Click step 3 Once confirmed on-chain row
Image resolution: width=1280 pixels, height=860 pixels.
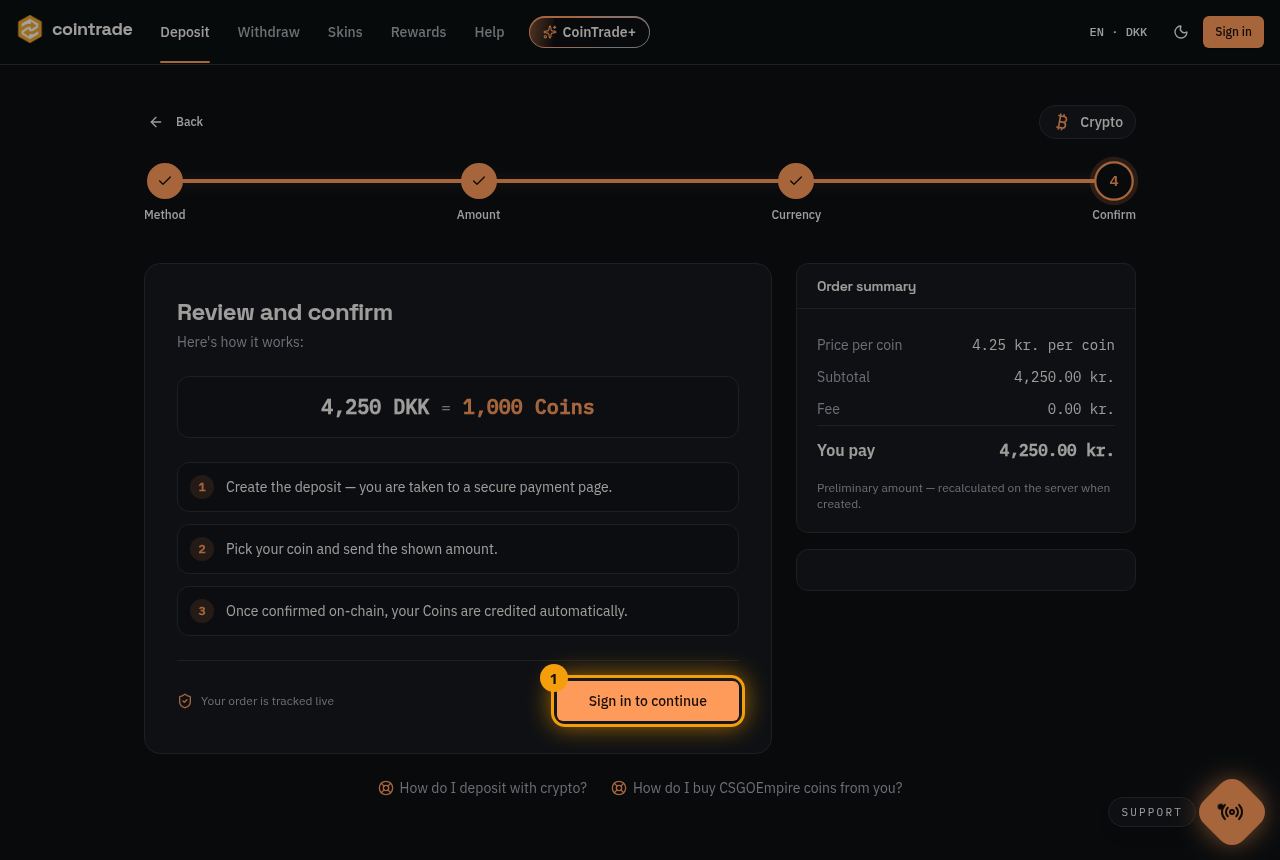(458, 611)
